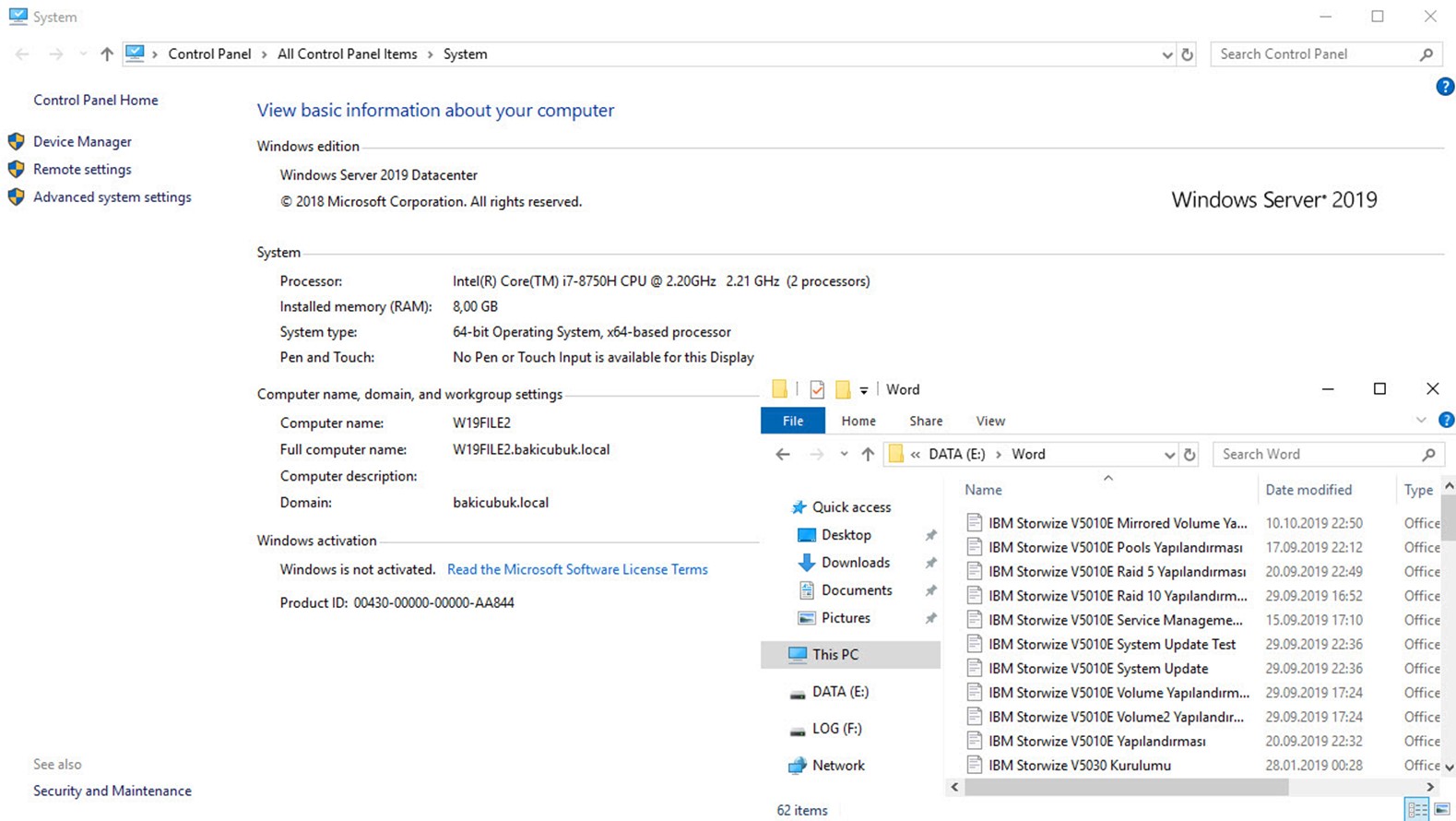Open Advanced system settings
Image resolution: width=1456 pixels, height=821 pixels.
click(112, 196)
